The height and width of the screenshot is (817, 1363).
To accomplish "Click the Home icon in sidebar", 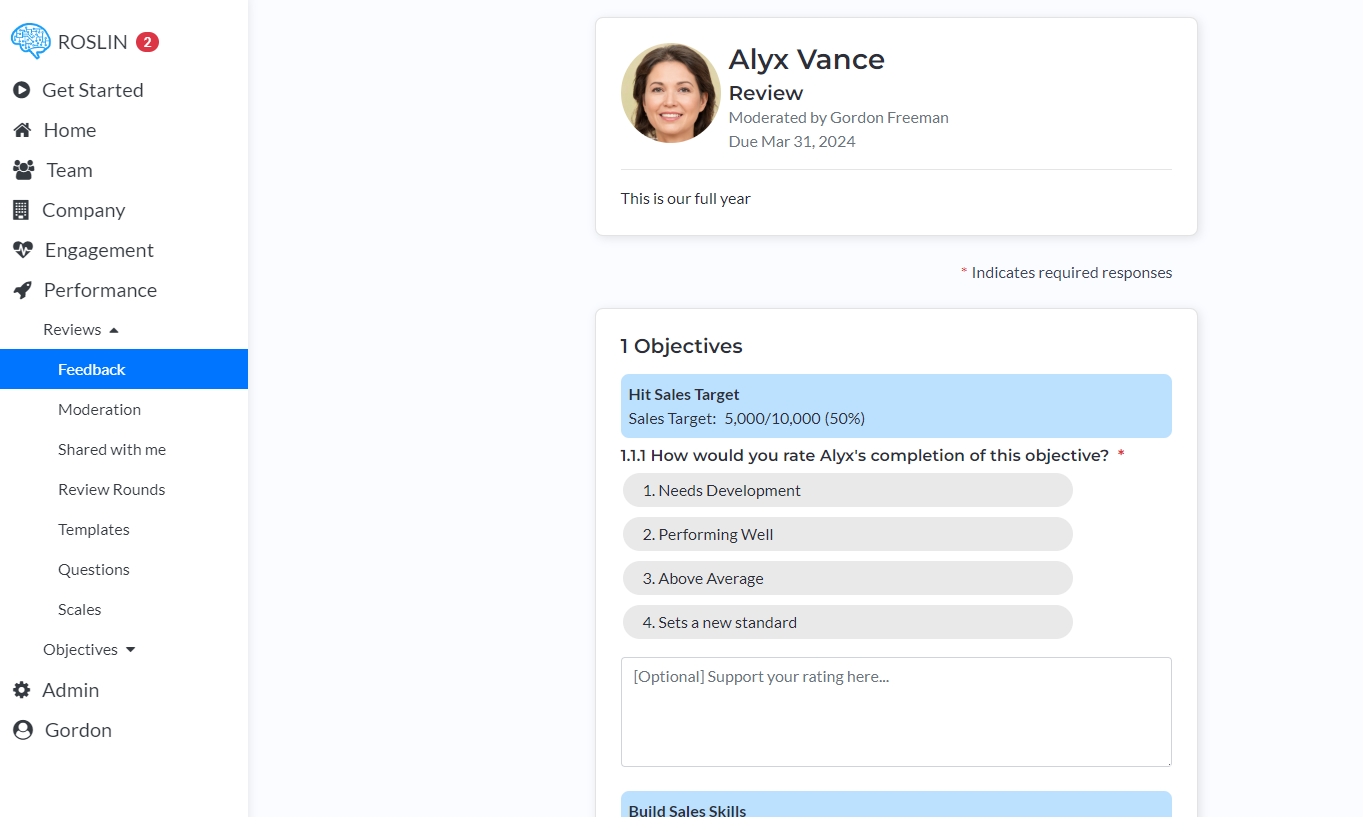I will coord(21,130).
